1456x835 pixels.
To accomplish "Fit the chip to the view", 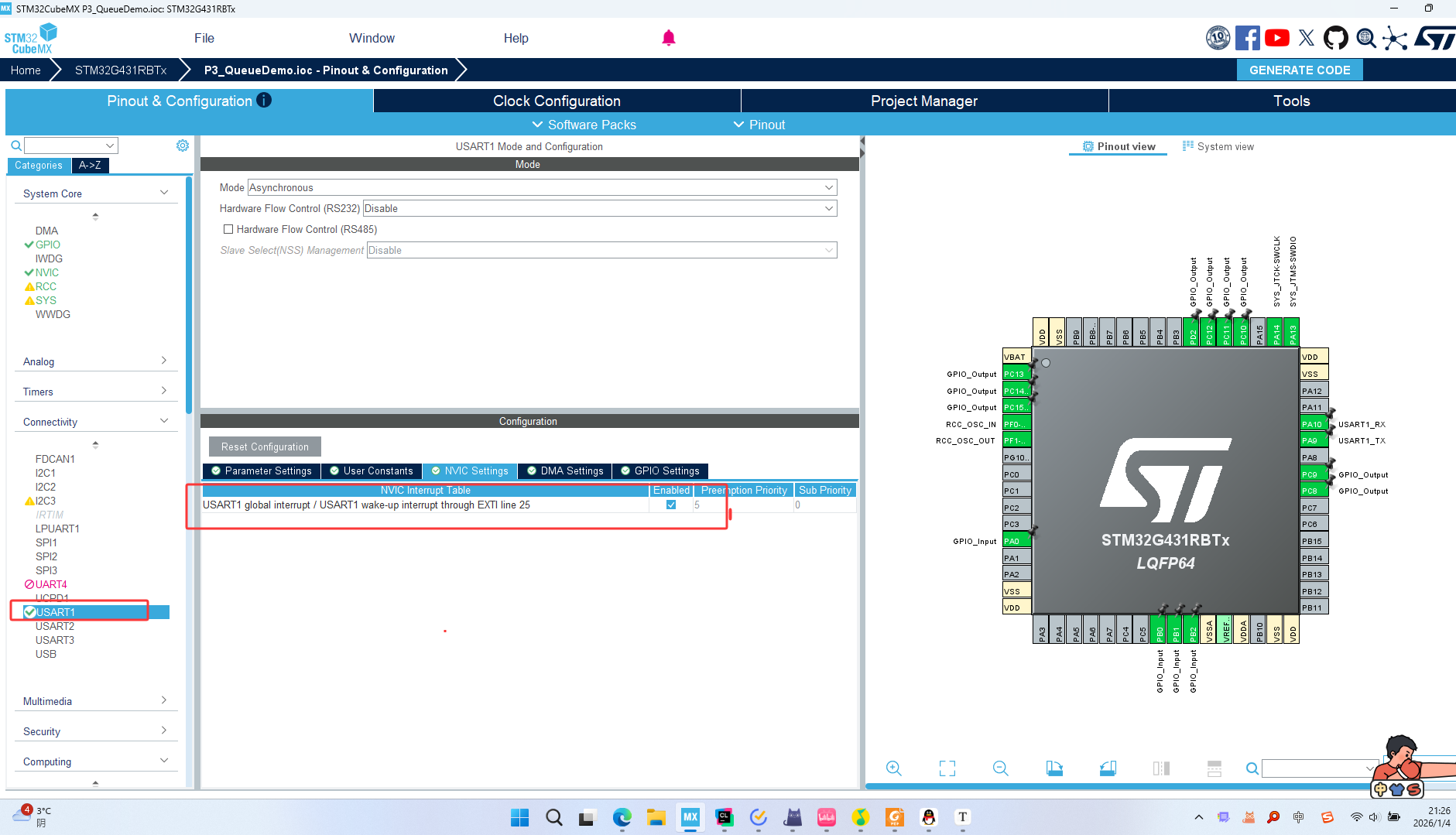I will 947,768.
